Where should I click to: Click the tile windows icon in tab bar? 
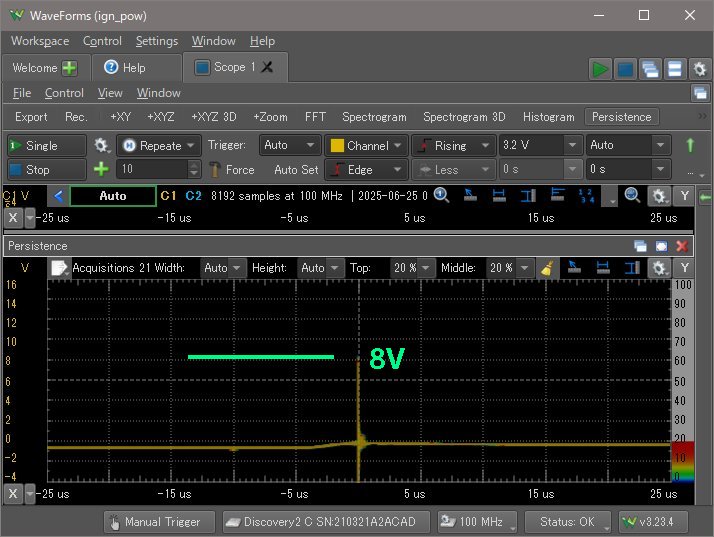point(674,70)
